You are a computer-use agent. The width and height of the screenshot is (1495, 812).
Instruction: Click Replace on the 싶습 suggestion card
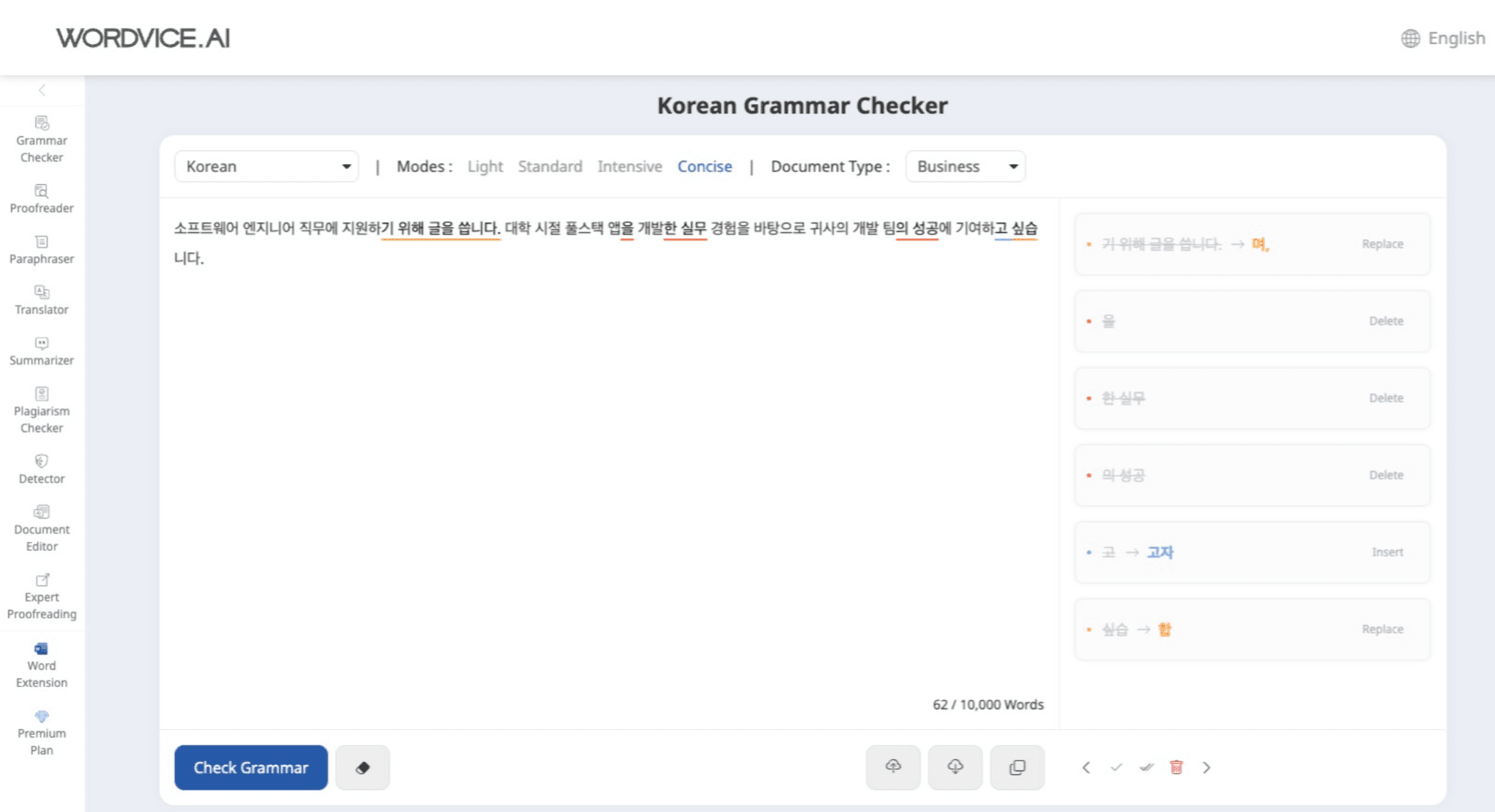coord(1381,629)
